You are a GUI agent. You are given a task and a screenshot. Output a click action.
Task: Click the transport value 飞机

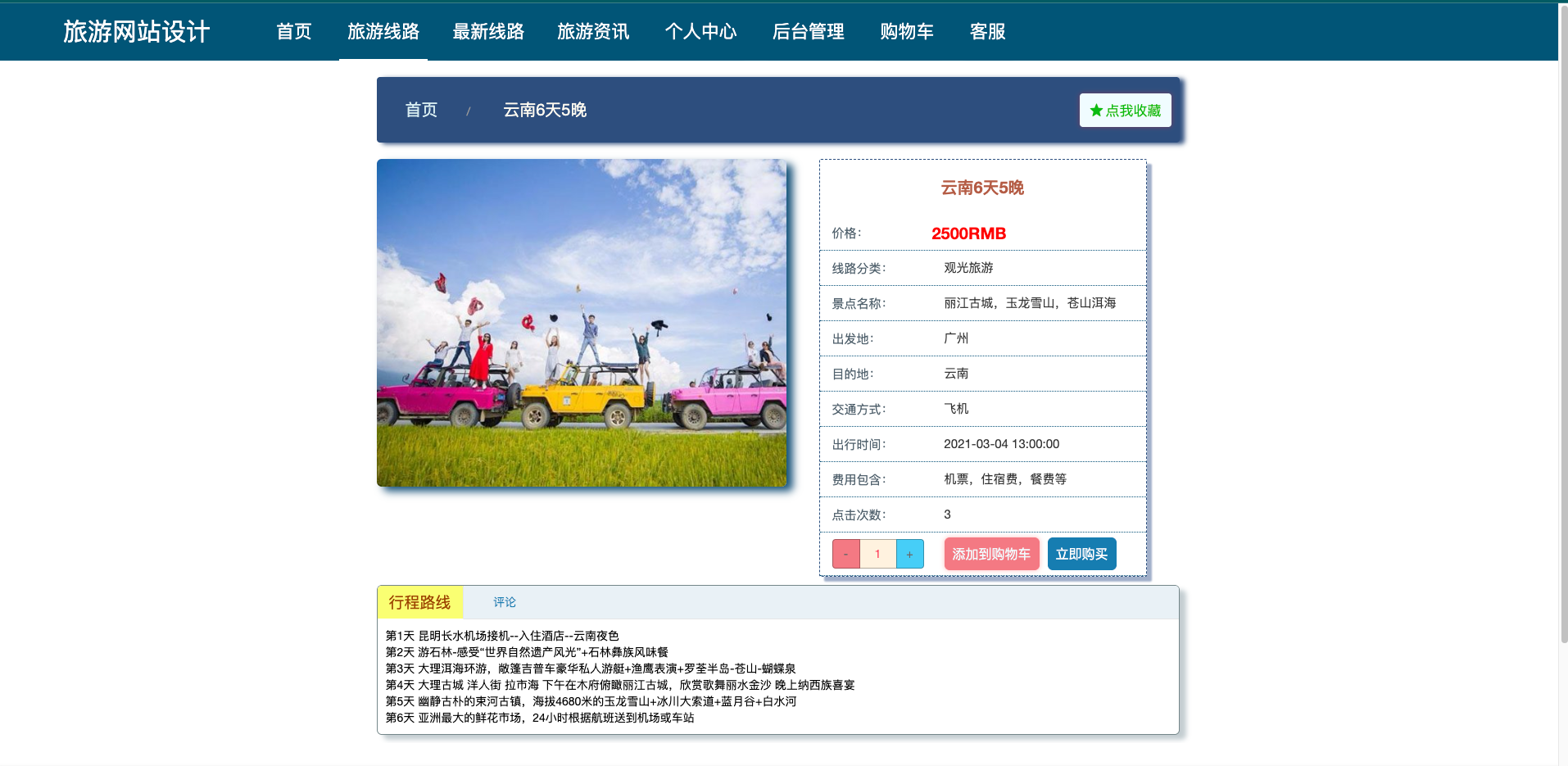pyautogui.click(x=956, y=409)
